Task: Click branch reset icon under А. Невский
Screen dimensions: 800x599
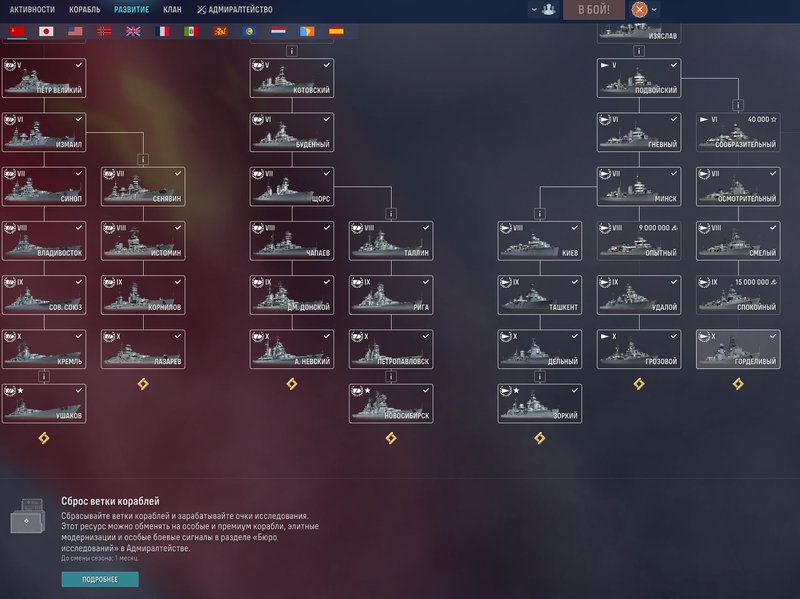Action: tap(292, 384)
